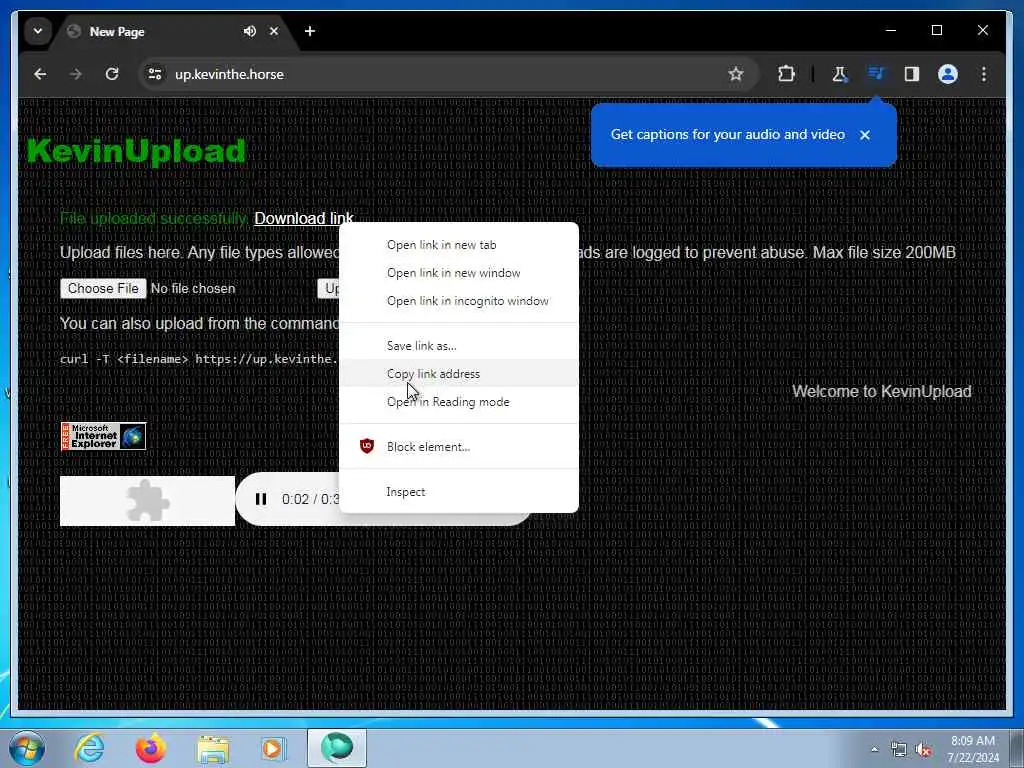Image resolution: width=1024 pixels, height=768 pixels.
Task: Select Copy link address
Action: pyautogui.click(x=458, y=374)
